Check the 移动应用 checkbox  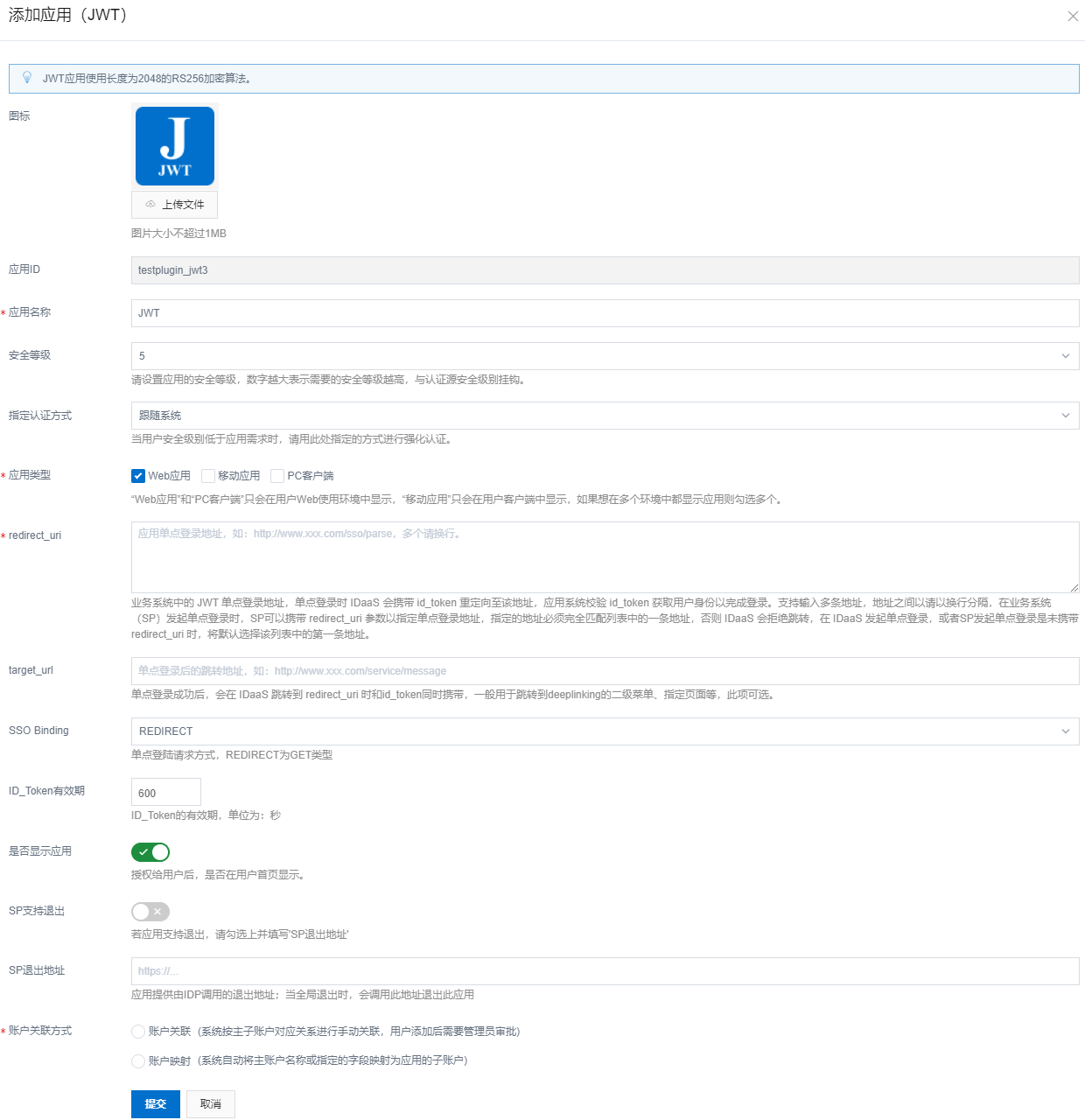coord(208,476)
